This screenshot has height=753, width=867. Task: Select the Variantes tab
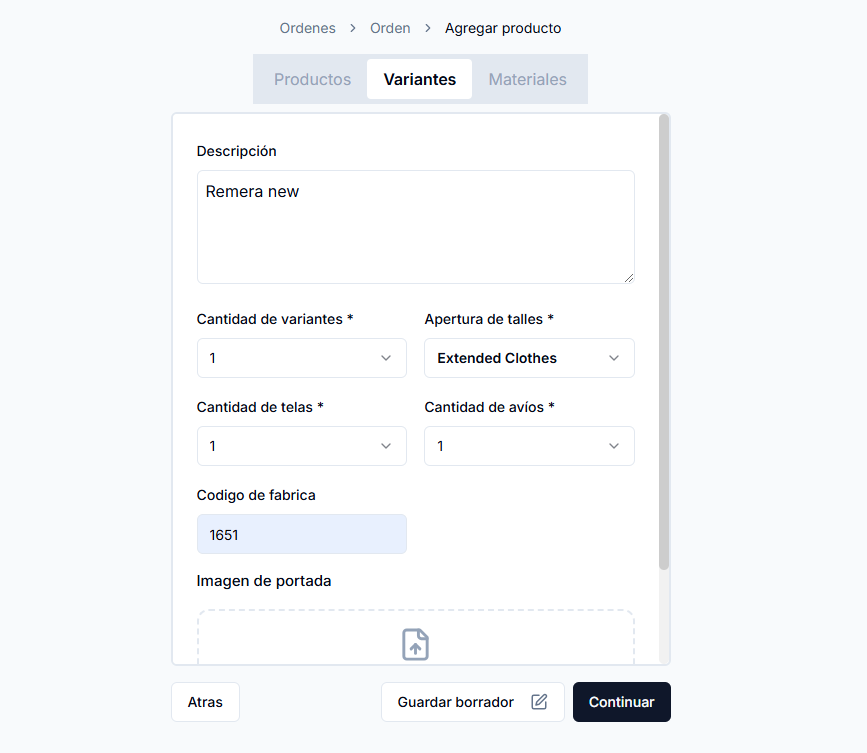click(420, 79)
